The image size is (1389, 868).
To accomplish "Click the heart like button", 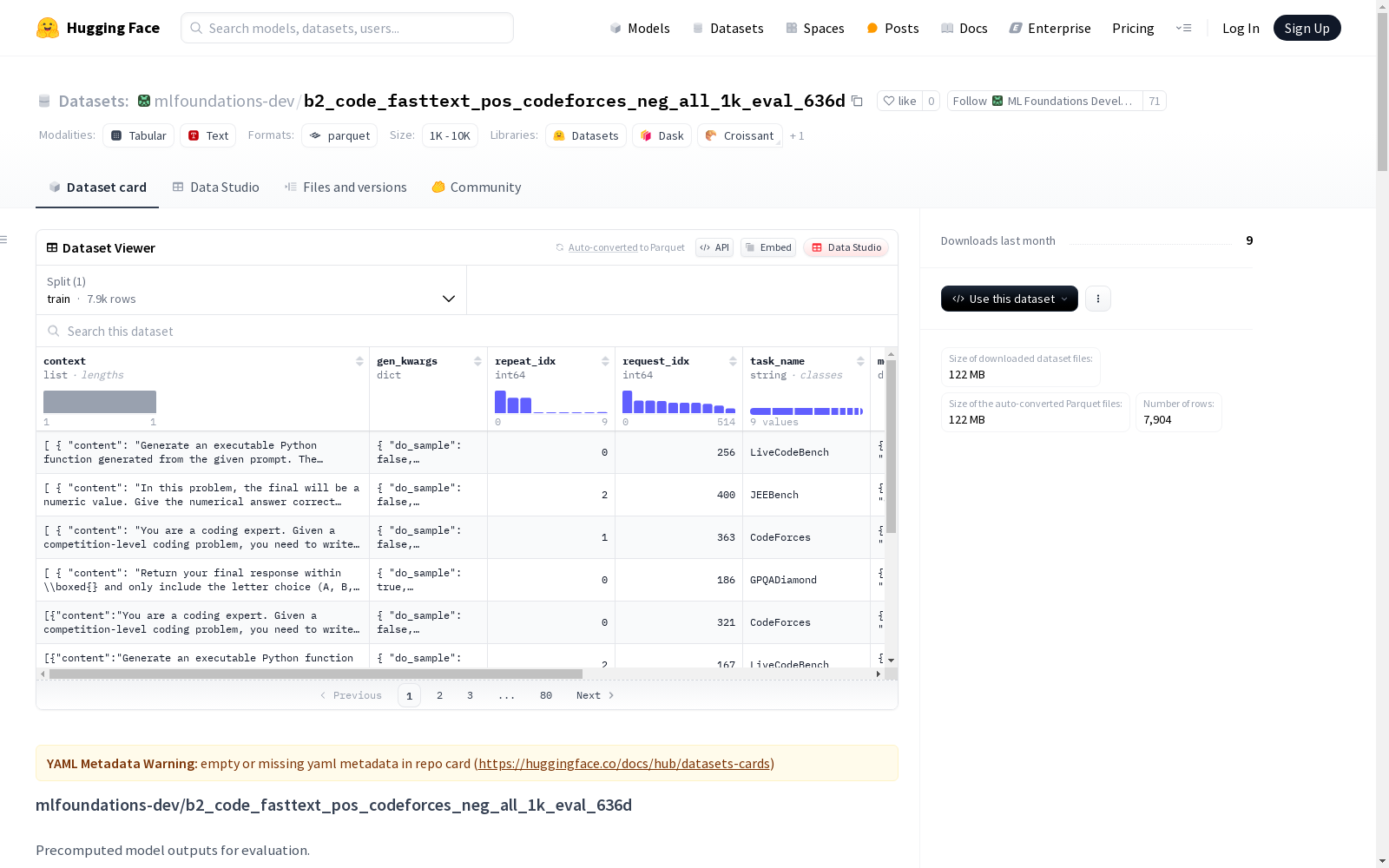I will tap(899, 101).
